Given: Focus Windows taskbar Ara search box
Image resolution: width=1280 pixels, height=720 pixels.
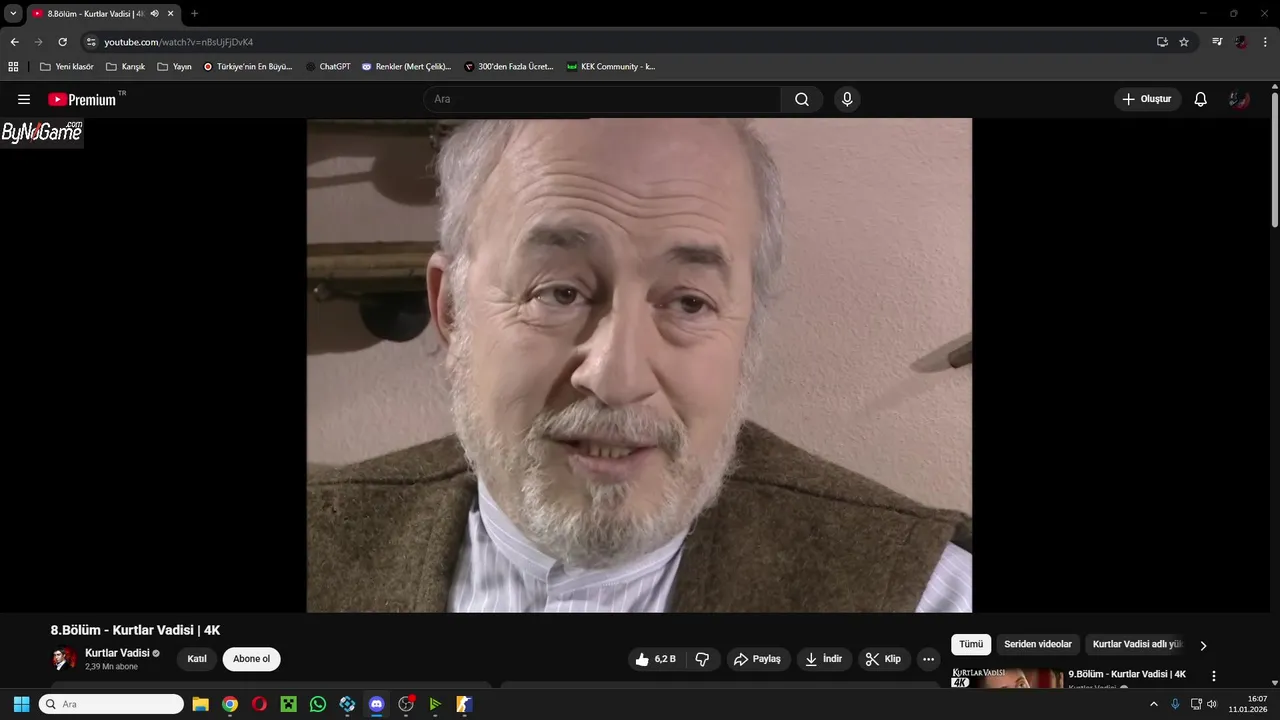Looking at the screenshot, I should [x=111, y=704].
